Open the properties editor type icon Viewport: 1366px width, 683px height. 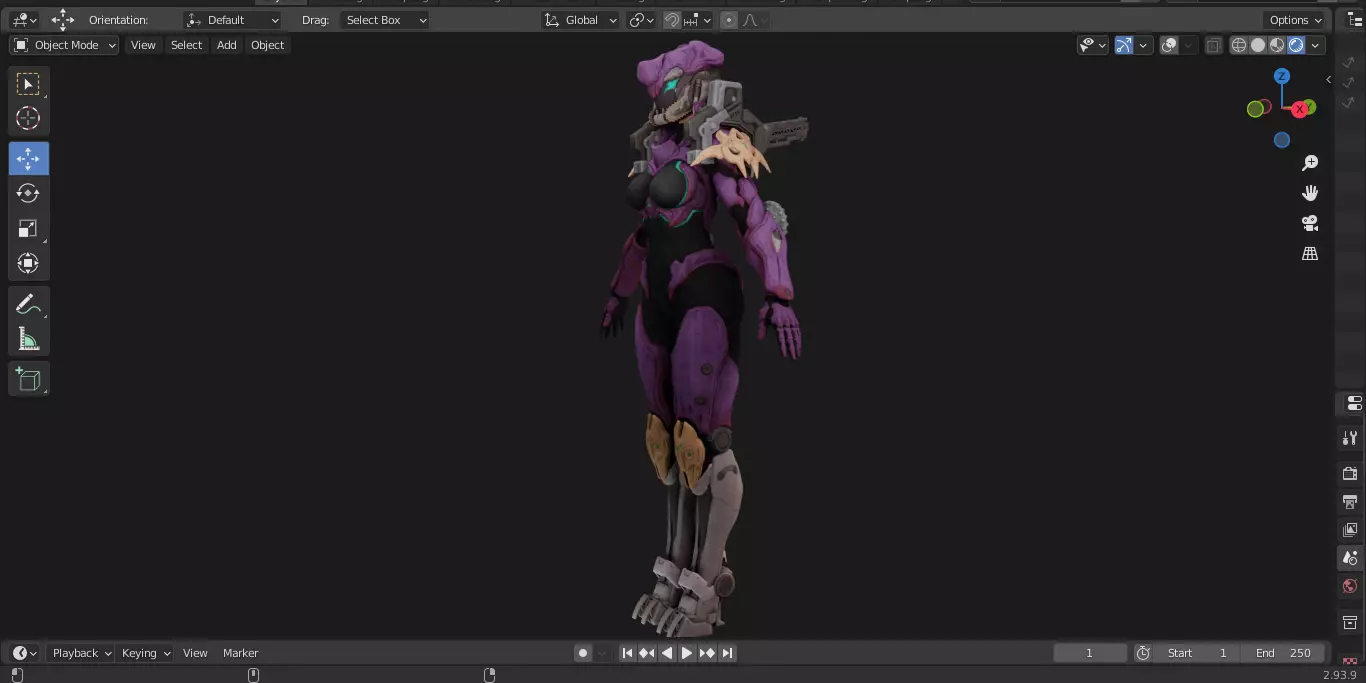pos(1354,403)
